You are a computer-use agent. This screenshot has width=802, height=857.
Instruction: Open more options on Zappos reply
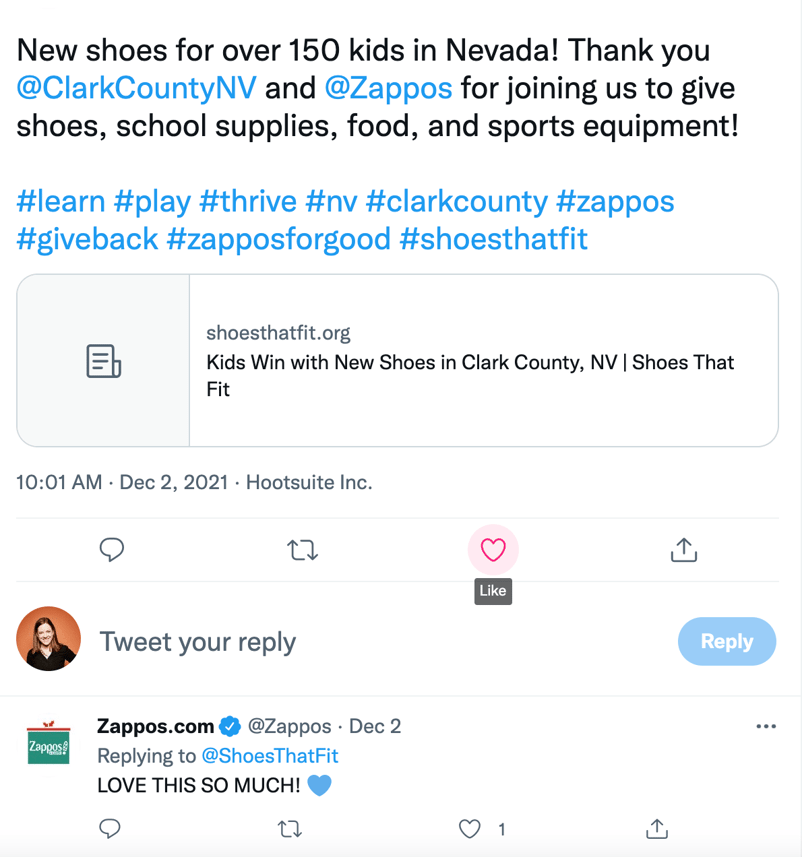(x=765, y=726)
